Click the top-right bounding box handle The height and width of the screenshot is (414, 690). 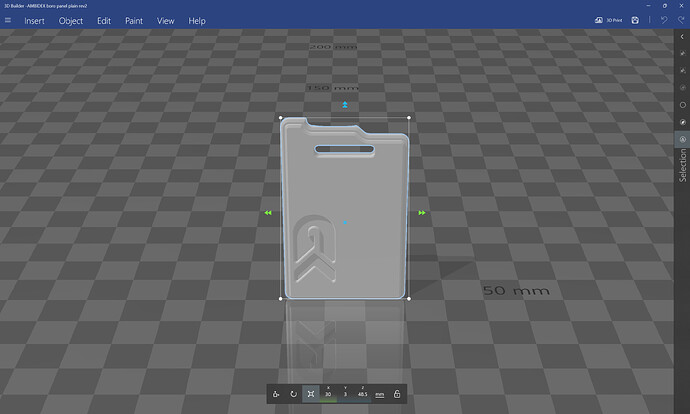tap(409, 118)
